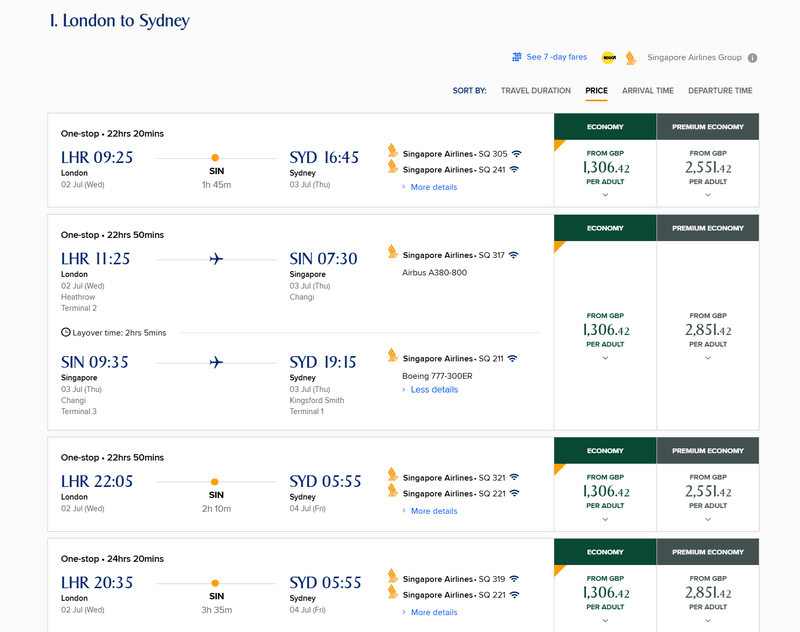
Task: Click Wi-Fi icon beside flight SQ 317
Action: point(513,255)
